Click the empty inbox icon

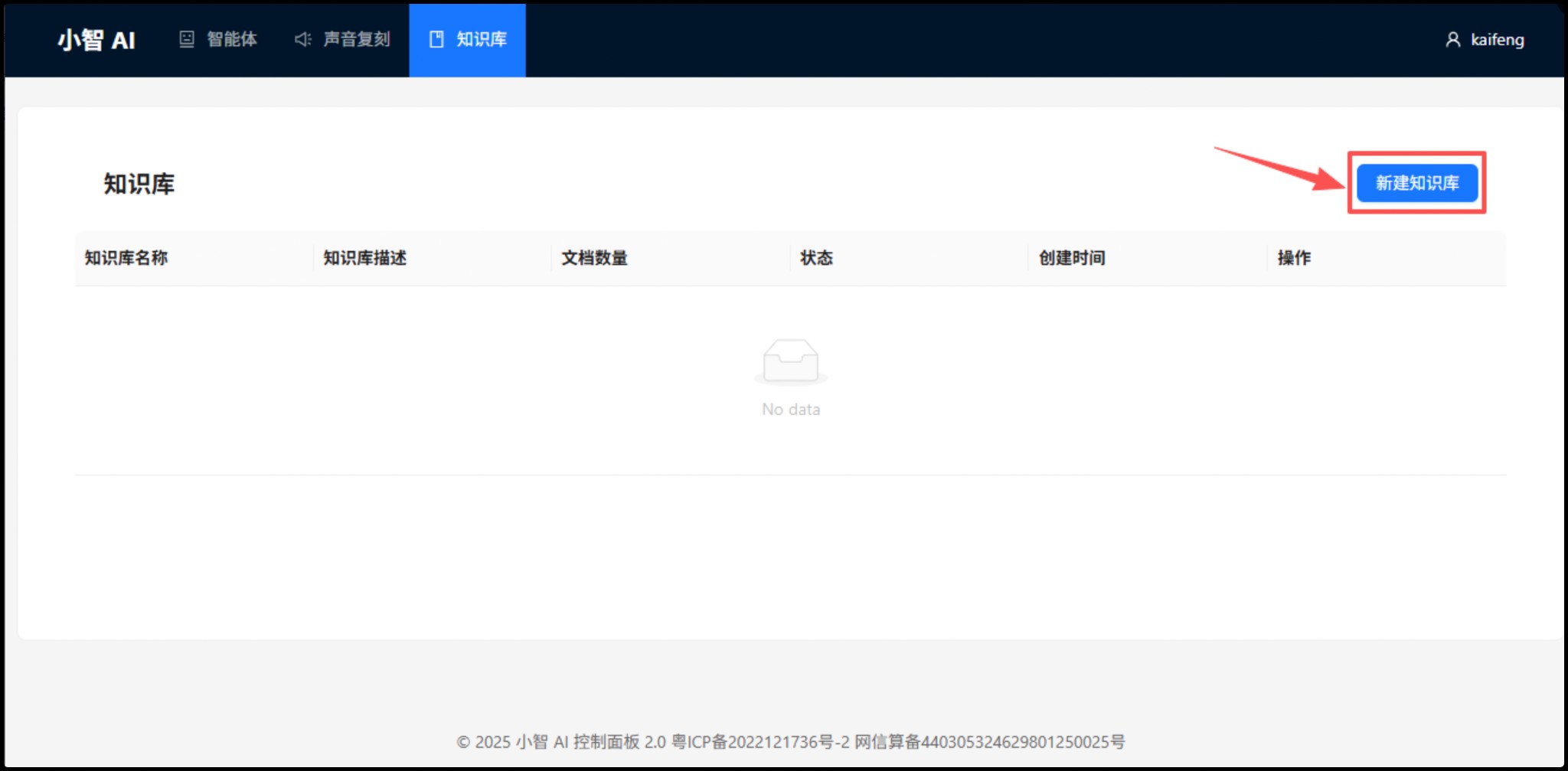[x=791, y=361]
